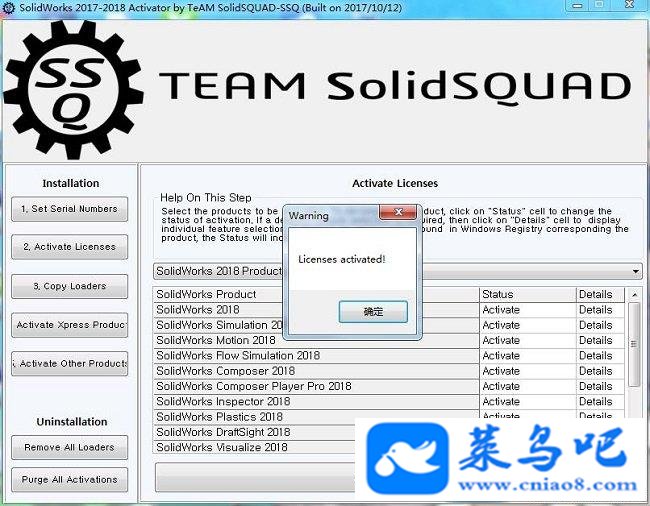This screenshot has width=650, height=506.
Task: Click the table scrollbar up arrow
Action: coord(634,295)
